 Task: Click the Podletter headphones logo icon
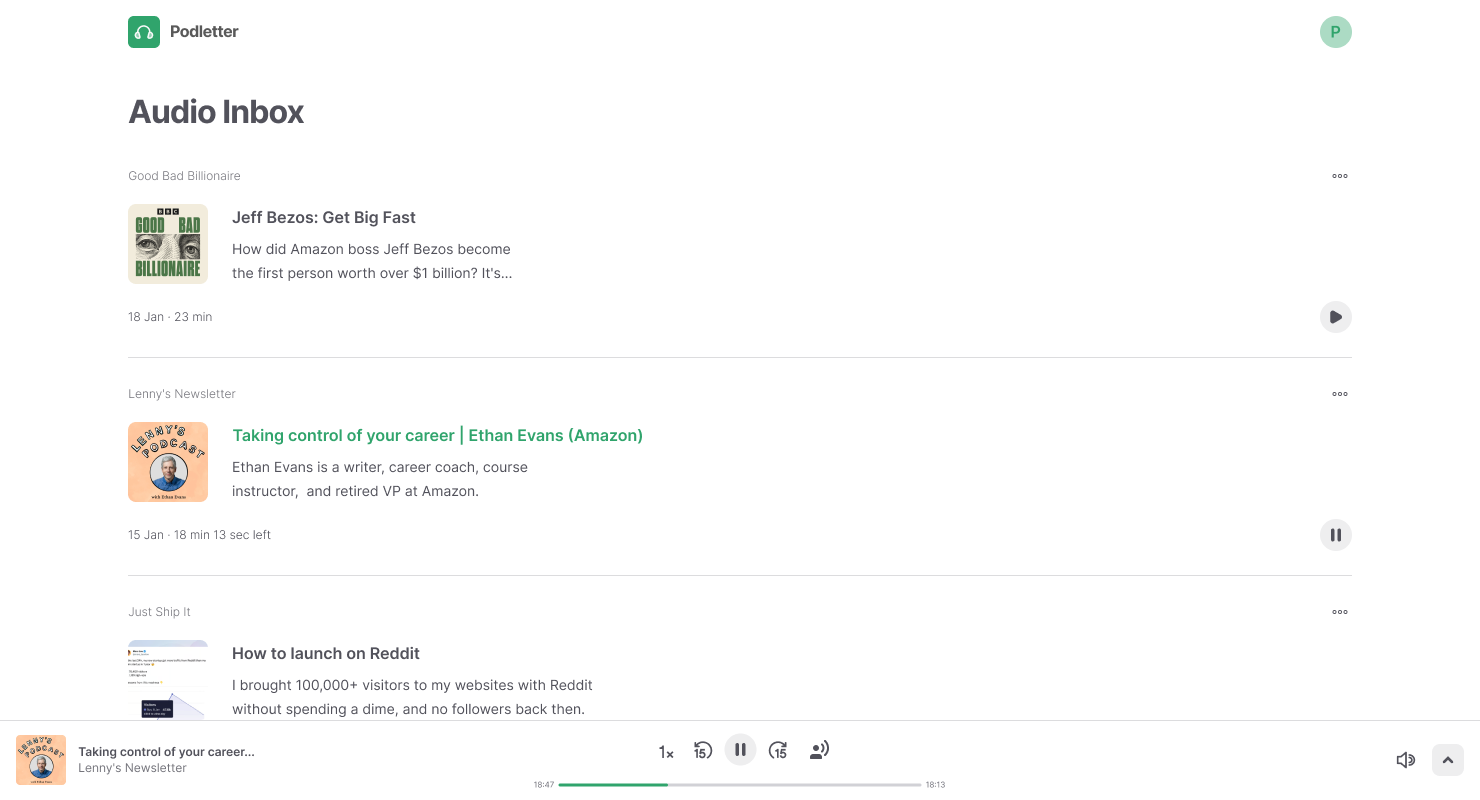tap(144, 32)
